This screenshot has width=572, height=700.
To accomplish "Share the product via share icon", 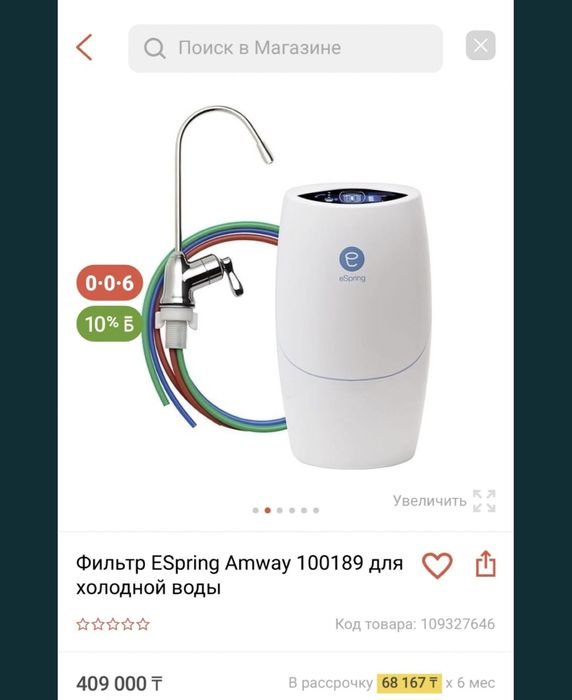I will click(485, 563).
